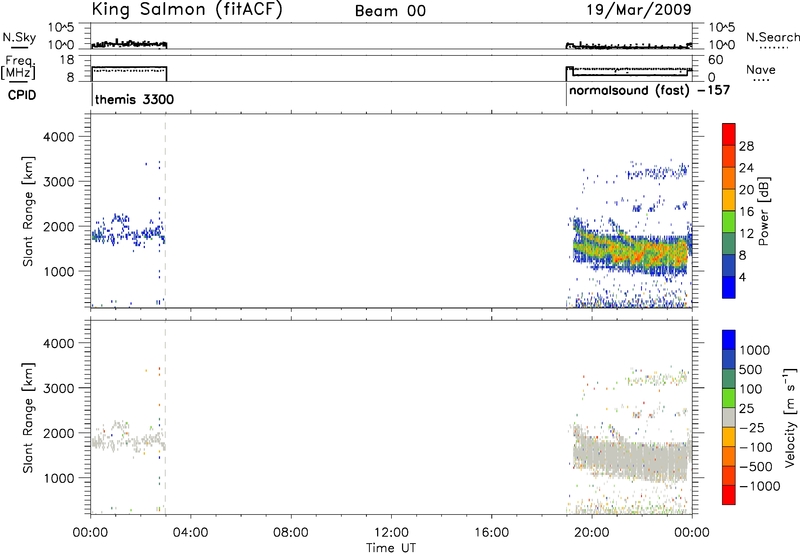The height and width of the screenshot is (554, 800).
Task: Click the 'N.Sky' legend label
Action: pos(19,37)
